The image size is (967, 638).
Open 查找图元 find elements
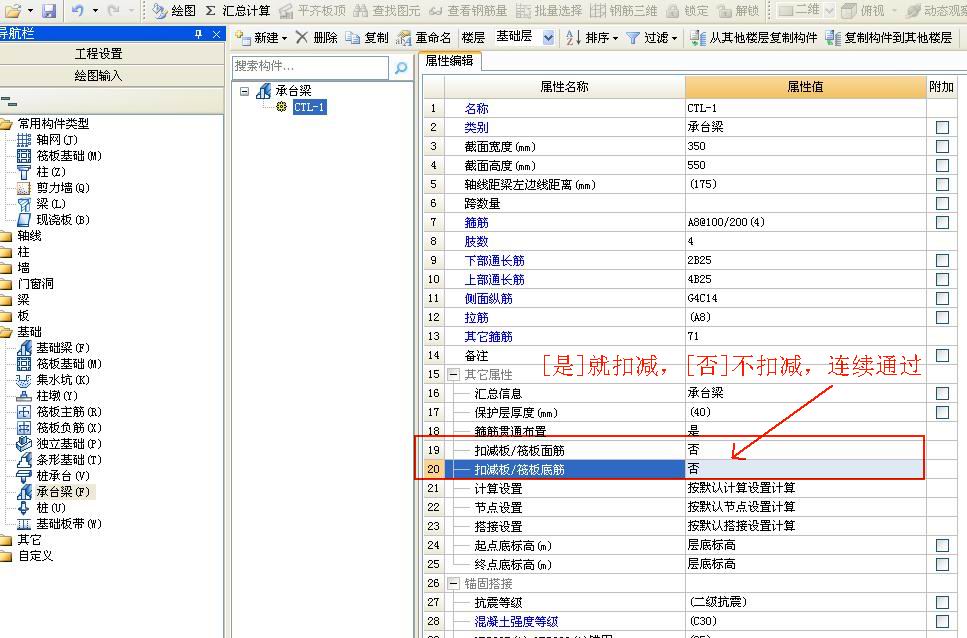click(x=387, y=10)
